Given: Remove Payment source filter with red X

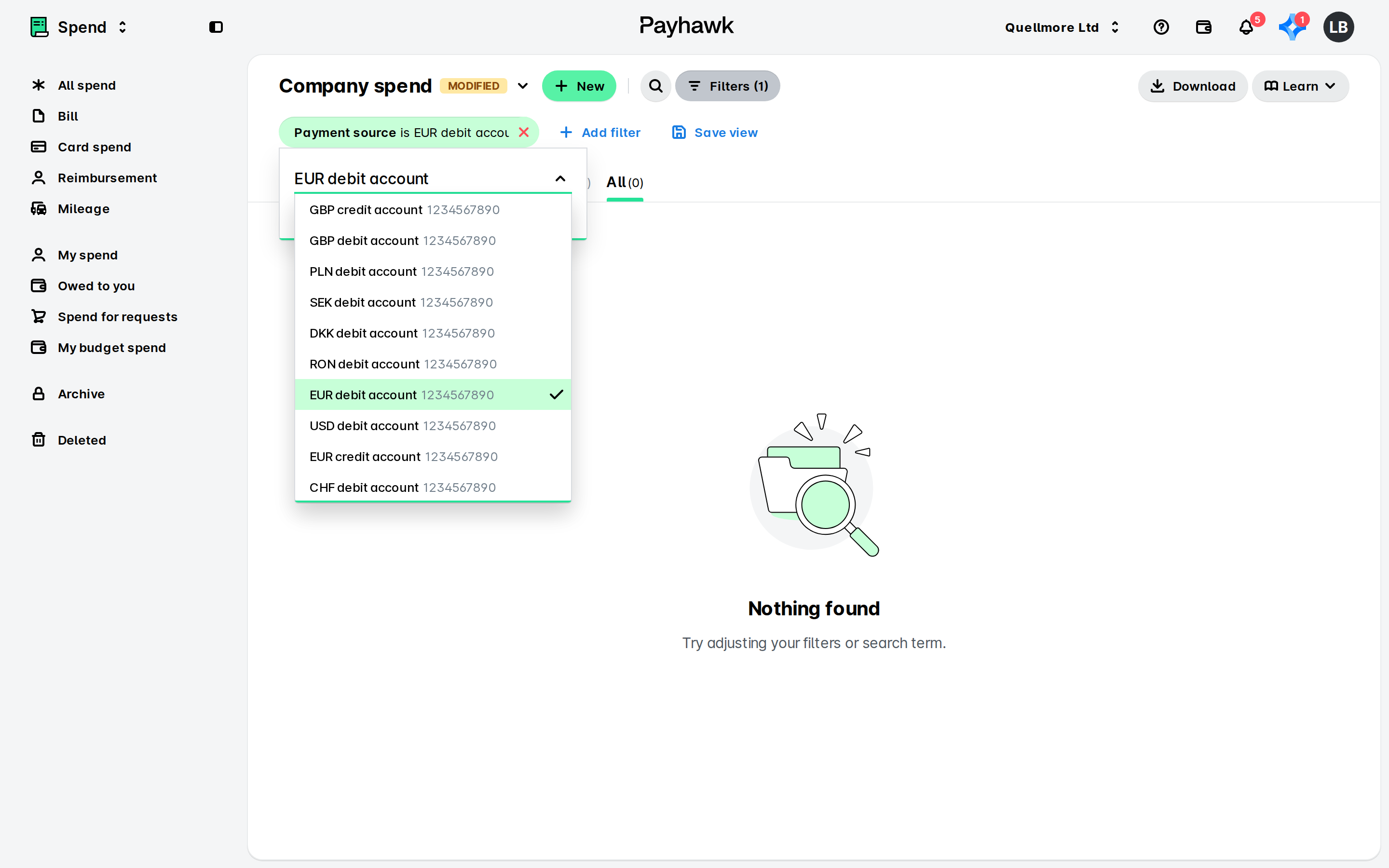Looking at the screenshot, I should pyautogui.click(x=523, y=132).
